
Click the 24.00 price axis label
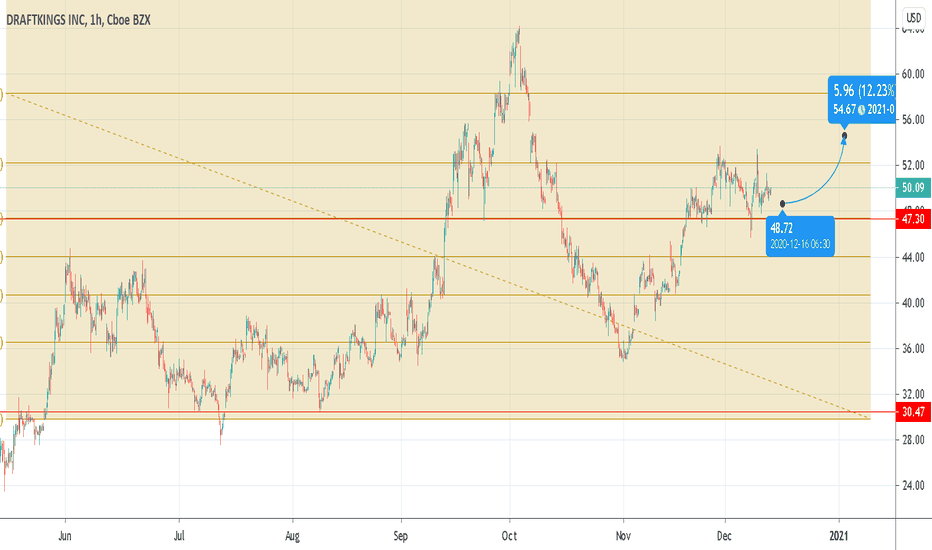tap(913, 485)
